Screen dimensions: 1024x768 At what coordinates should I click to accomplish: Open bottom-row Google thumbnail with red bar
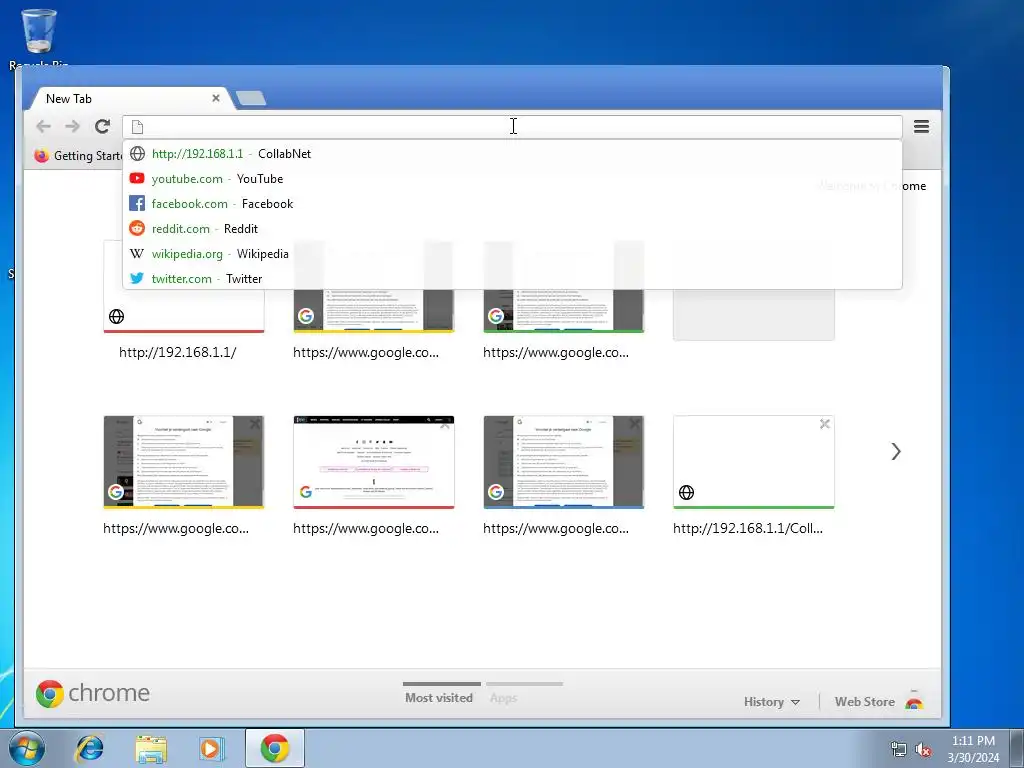coord(374,462)
